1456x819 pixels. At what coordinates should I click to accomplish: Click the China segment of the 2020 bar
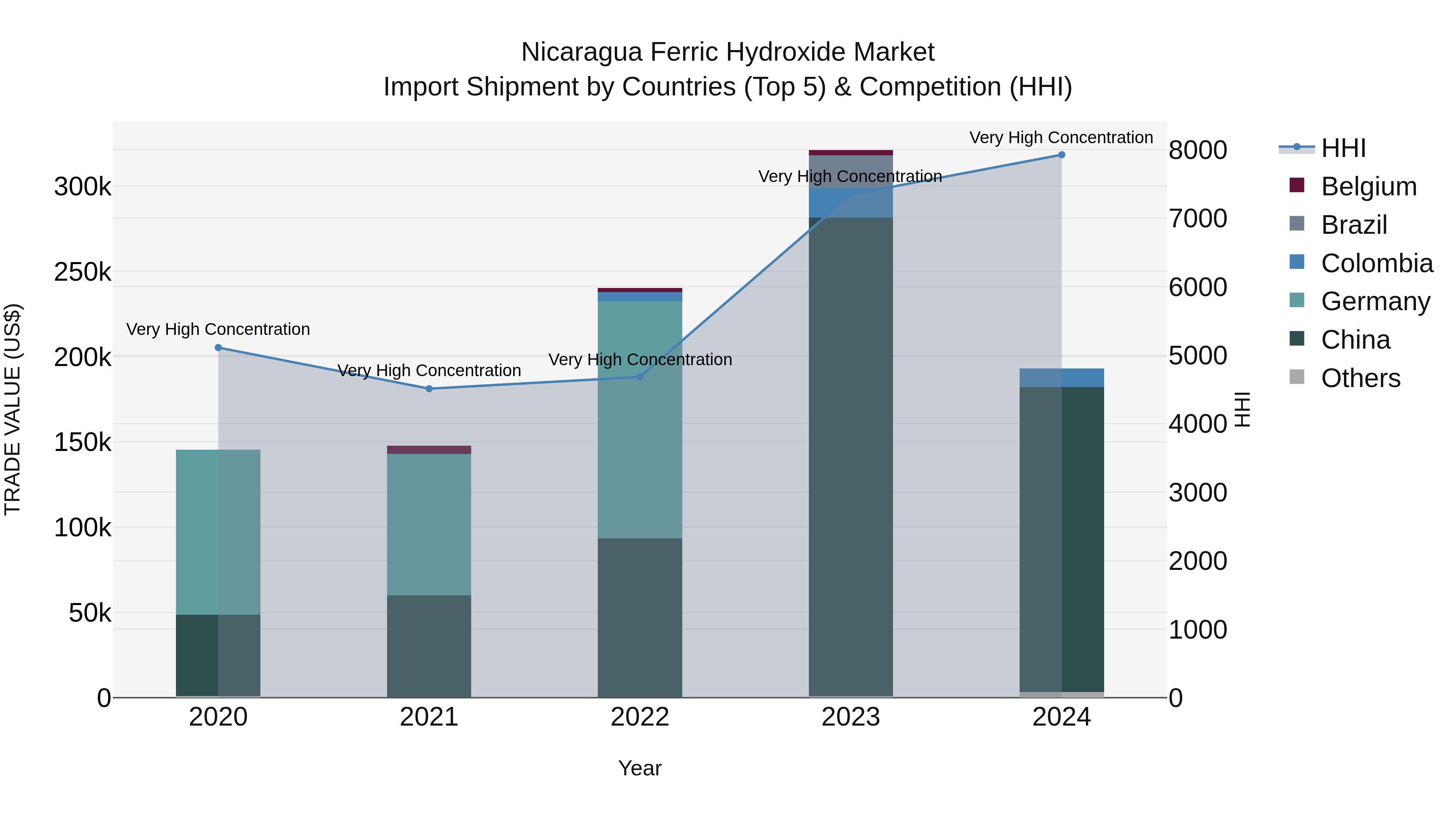click(x=218, y=656)
